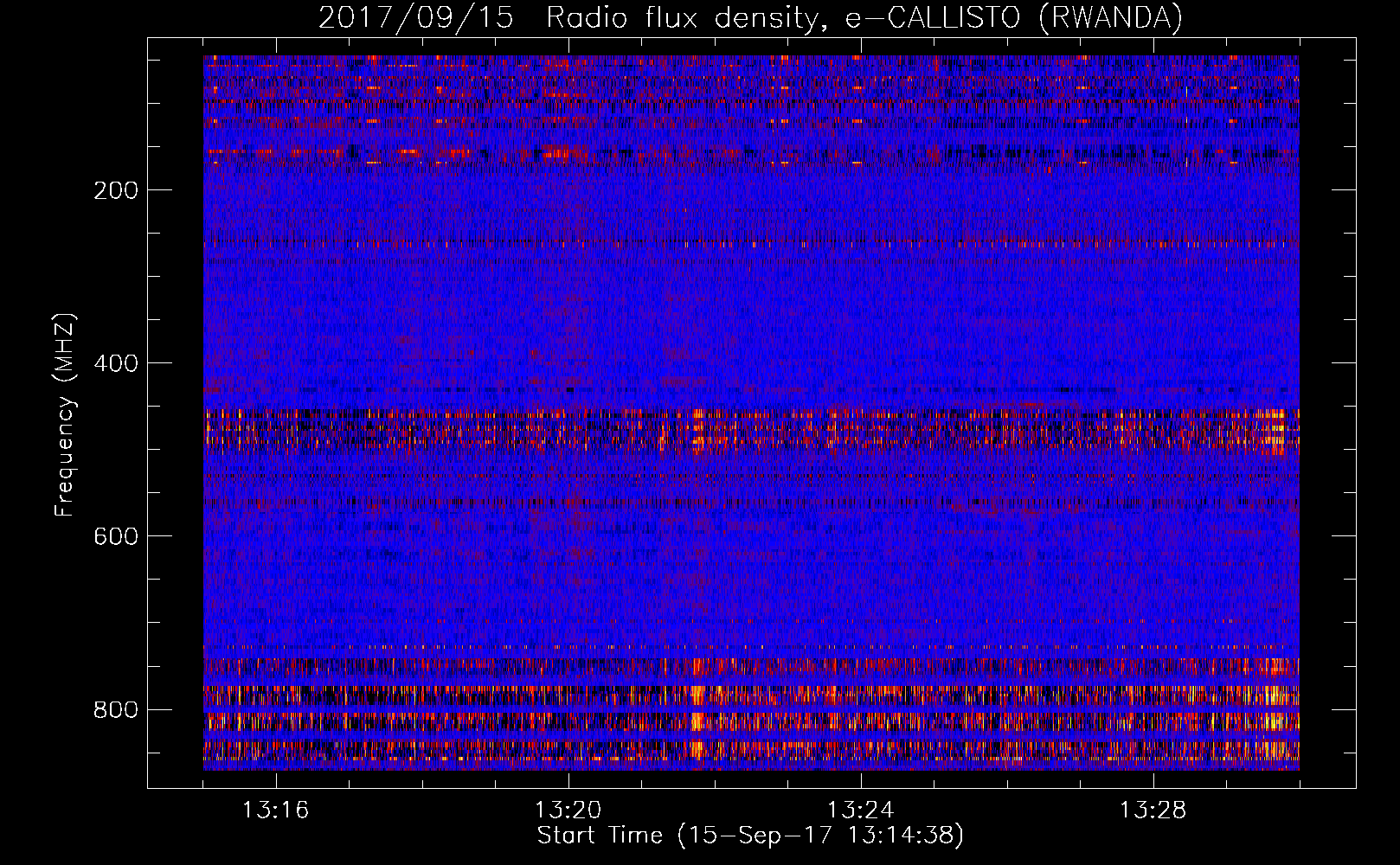Click the "13:28" time tick label

pyautogui.click(x=1153, y=811)
